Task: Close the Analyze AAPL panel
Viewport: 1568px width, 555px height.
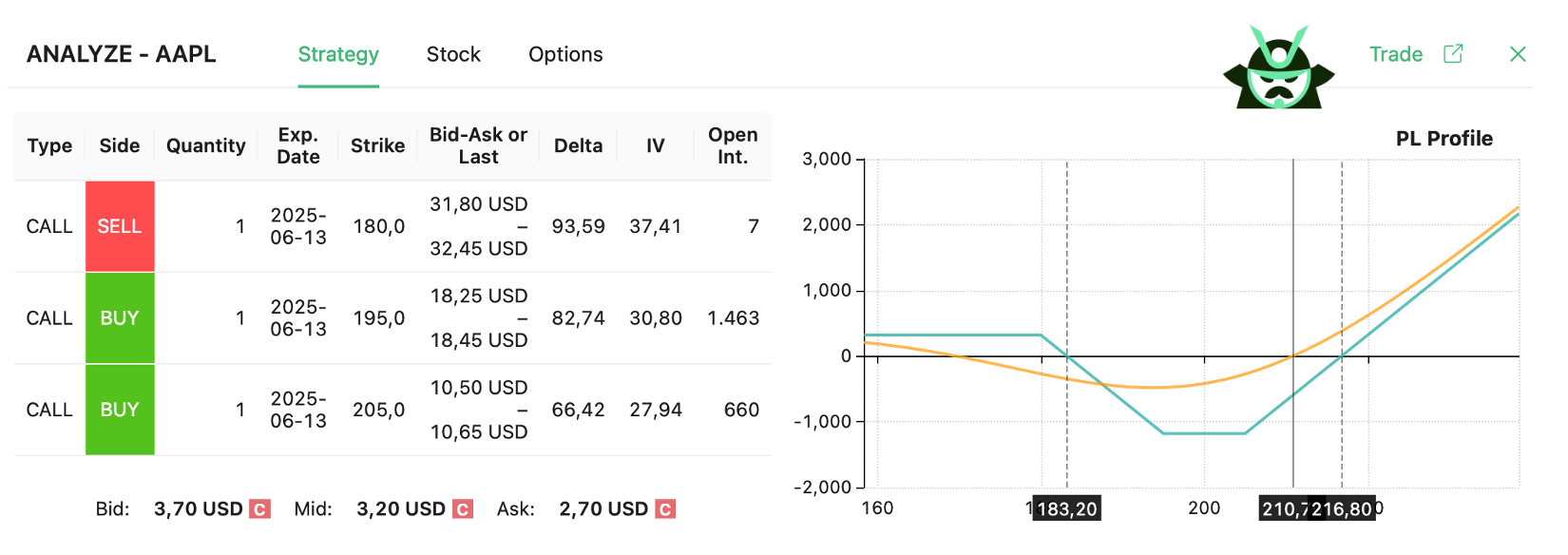Action: pos(1518,54)
